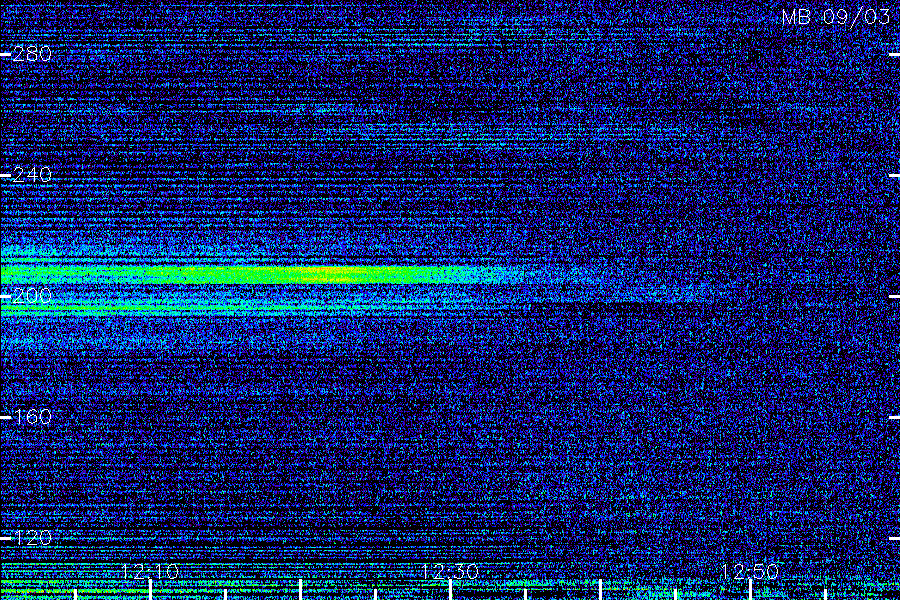Click the 12:30 time axis label
The width and height of the screenshot is (900, 600).
[450, 571]
